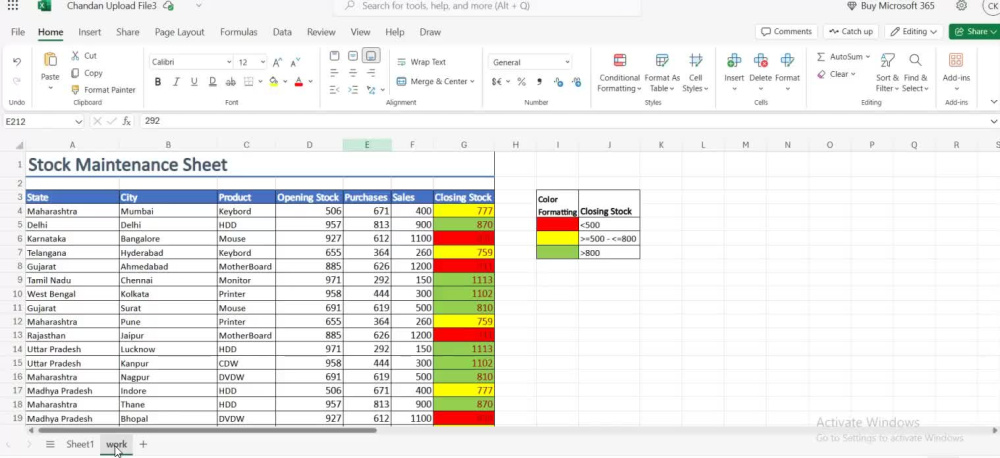Switch to the Formulas tab
The width and height of the screenshot is (1000, 458).
(x=239, y=32)
